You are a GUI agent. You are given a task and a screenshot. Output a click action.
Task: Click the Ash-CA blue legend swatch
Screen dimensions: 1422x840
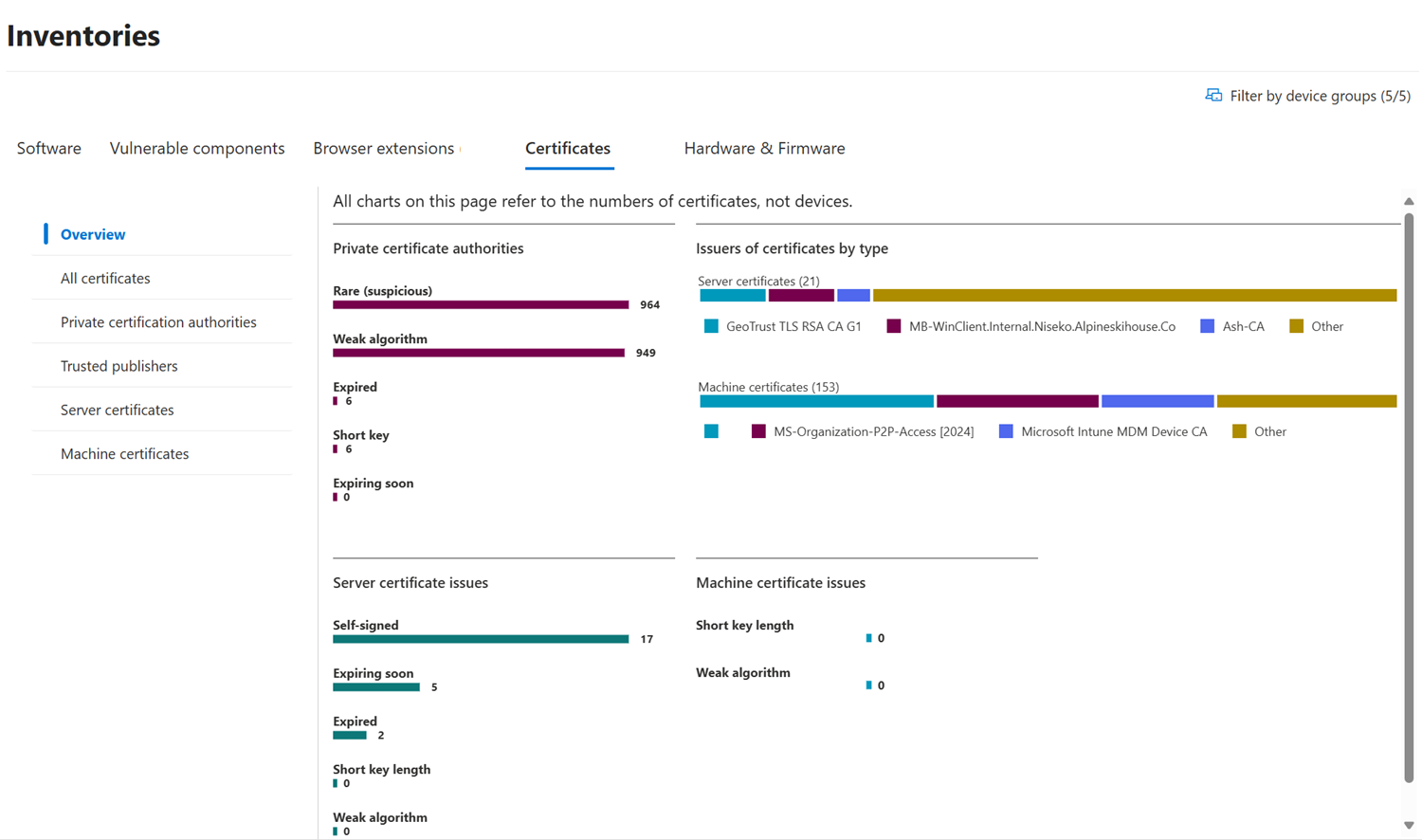click(x=1207, y=326)
